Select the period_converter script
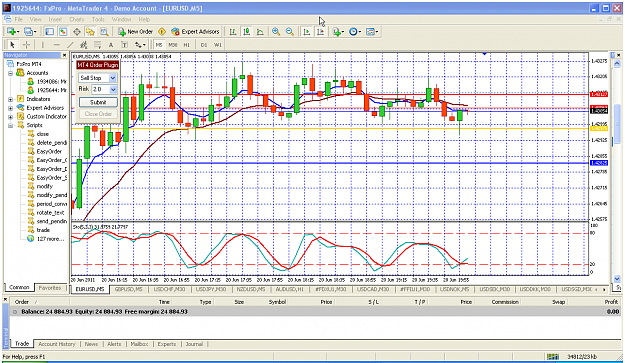This screenshot has width=625, height=363. [x=51, y=204]
